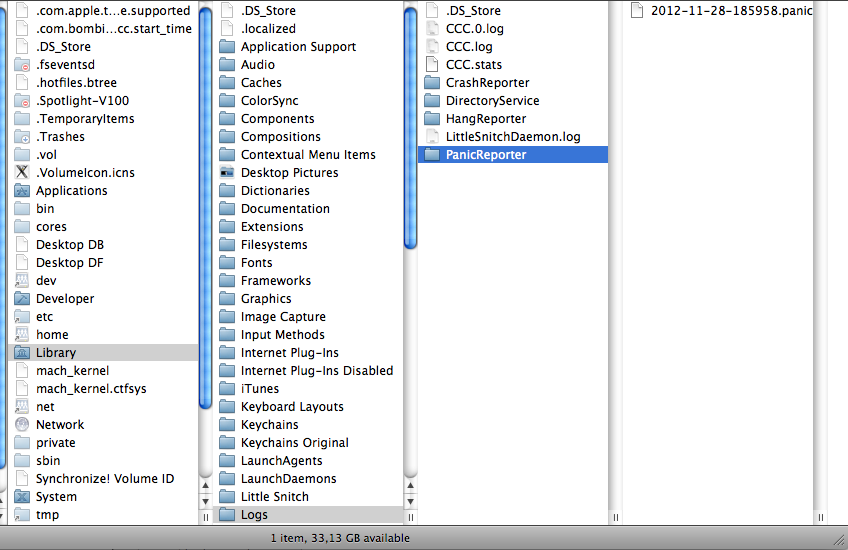Select the CCC.log file
Screen dimensions: 848x550
pyautogui.click(x=513, y=47)
